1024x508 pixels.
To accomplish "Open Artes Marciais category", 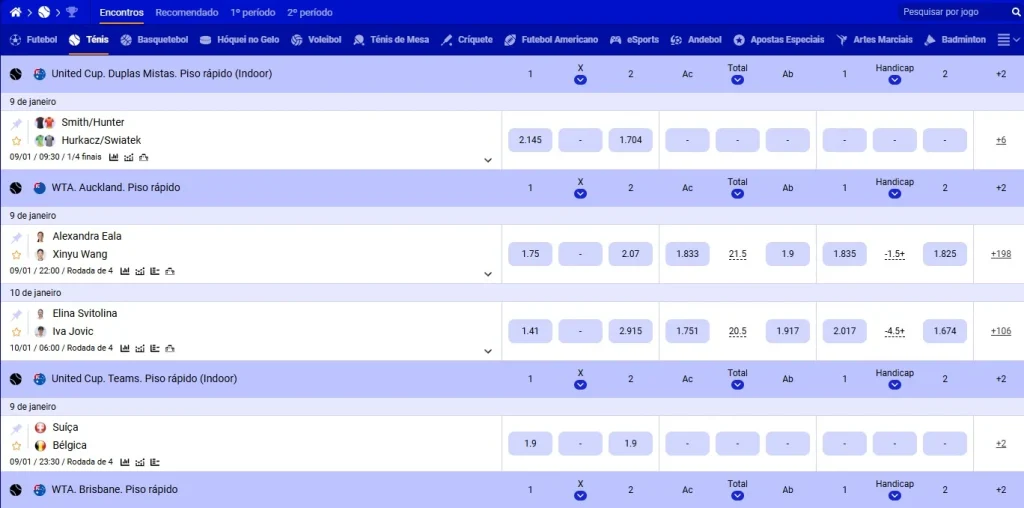I will [x=874, y=40].
